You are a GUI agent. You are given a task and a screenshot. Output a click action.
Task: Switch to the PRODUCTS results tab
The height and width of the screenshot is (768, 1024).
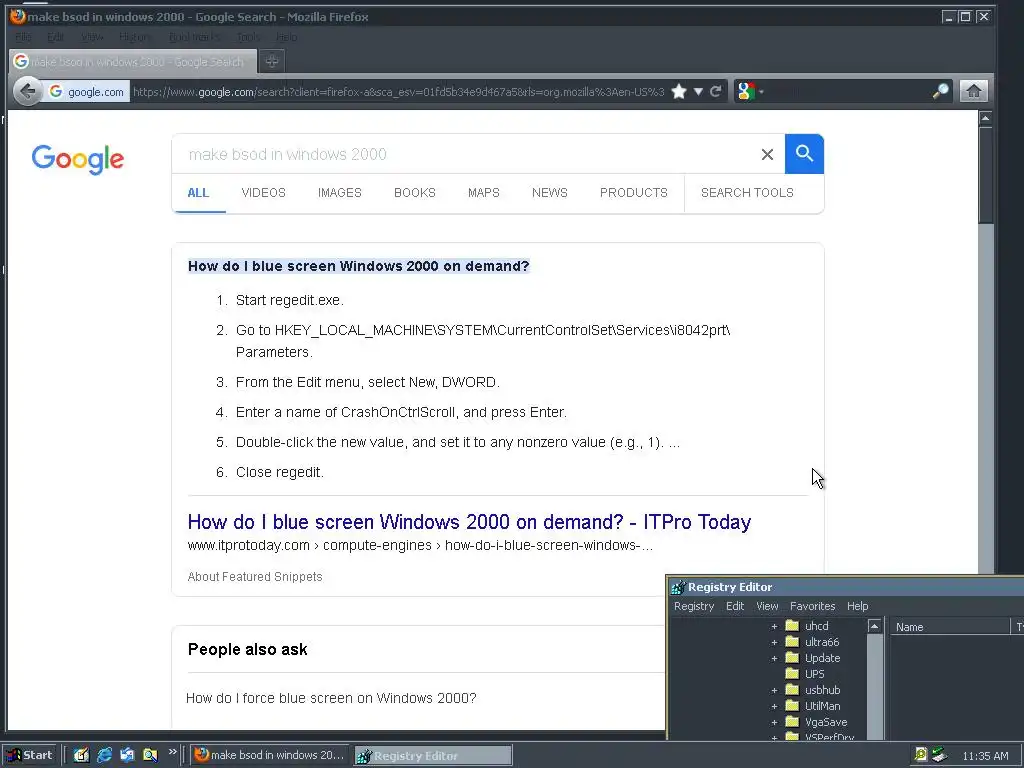pyautogui.click(x=634, y=193)
